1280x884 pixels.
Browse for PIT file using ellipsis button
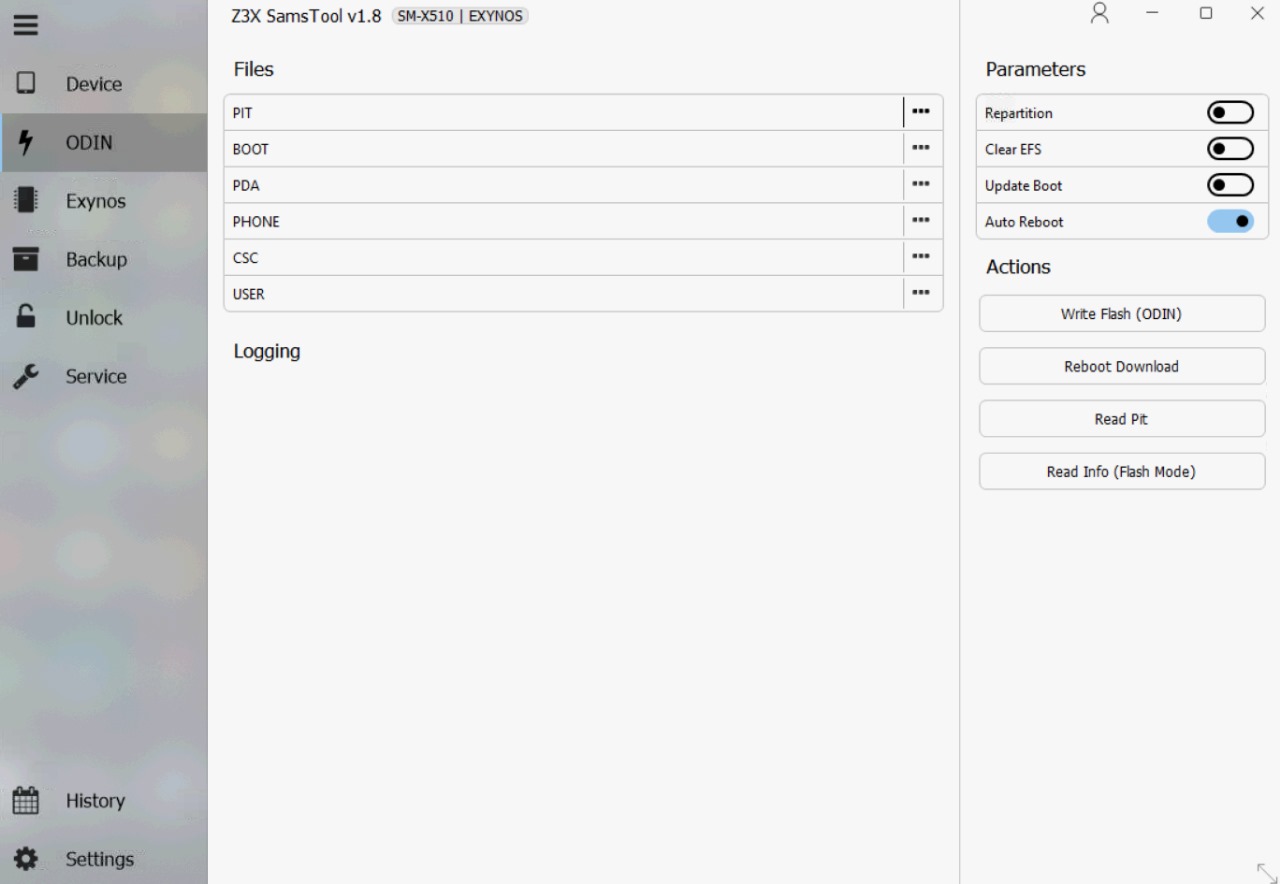click(921, 112)
